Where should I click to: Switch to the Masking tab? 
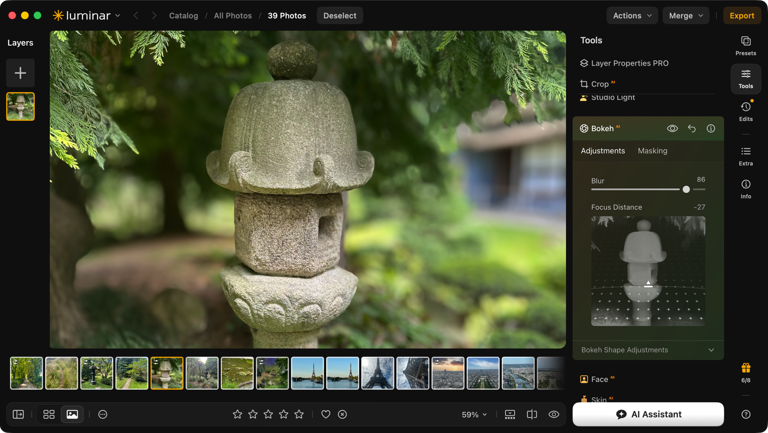tap(652, 151)
